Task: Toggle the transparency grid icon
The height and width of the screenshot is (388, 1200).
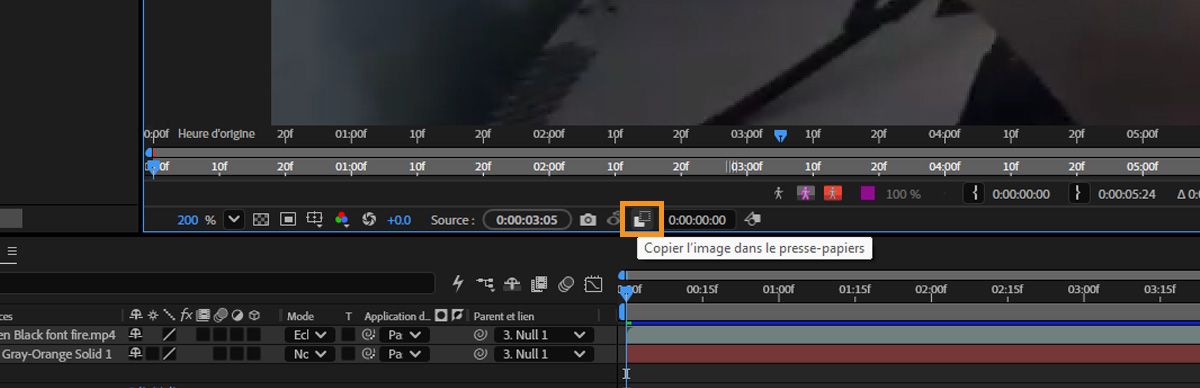Action: tap(261, 219)
